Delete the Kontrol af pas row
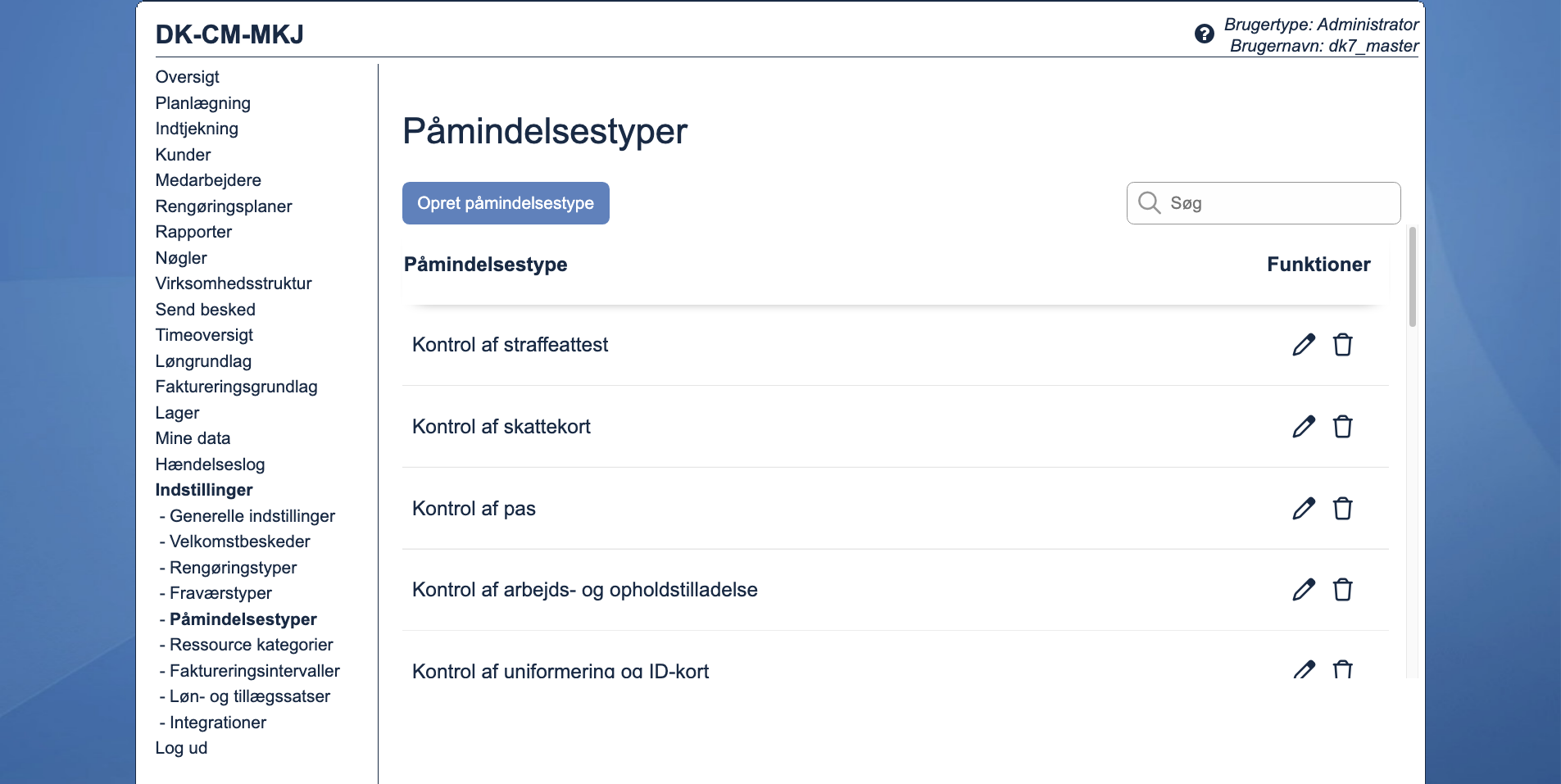The width and height of the screenshot is (1561, 784). tap(1342, 508)
